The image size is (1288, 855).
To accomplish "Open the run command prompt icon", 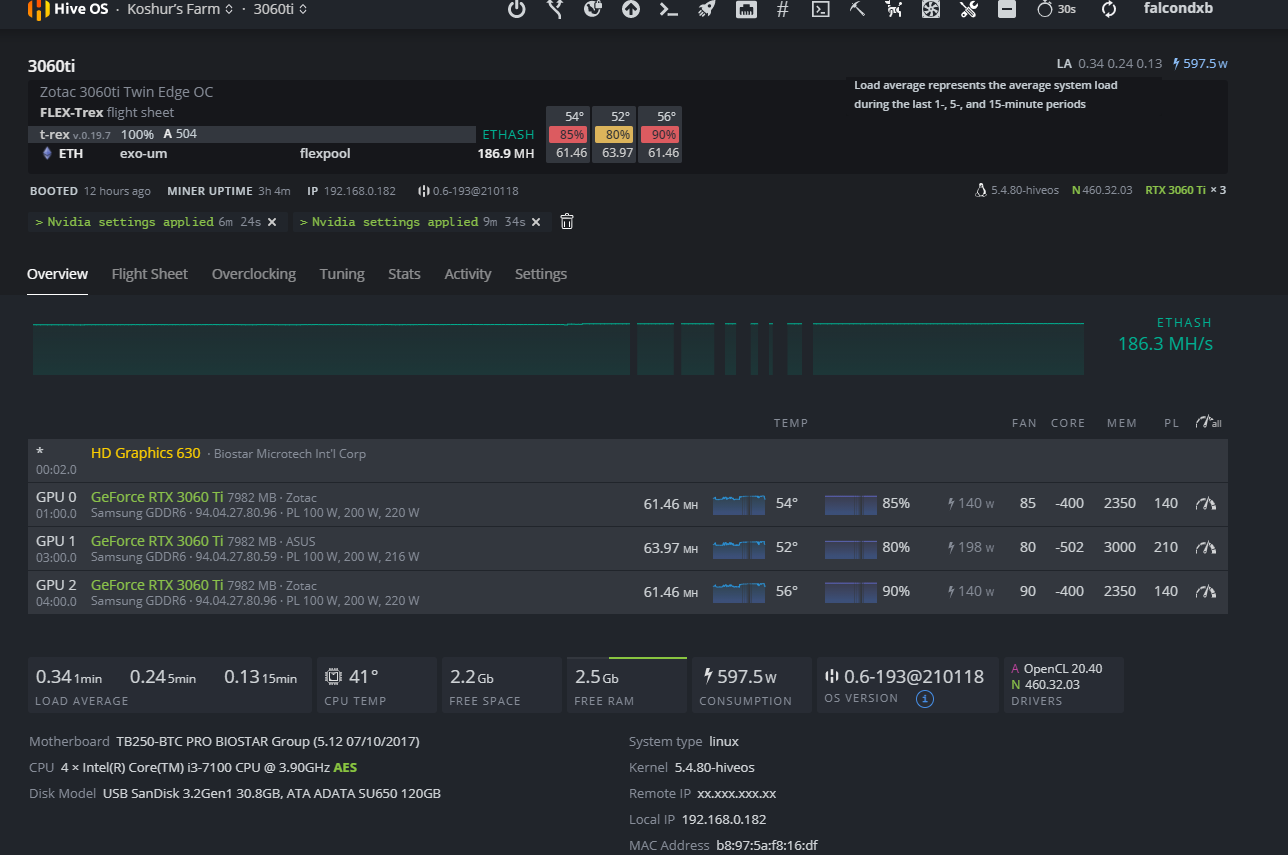I will click(669, 9).
